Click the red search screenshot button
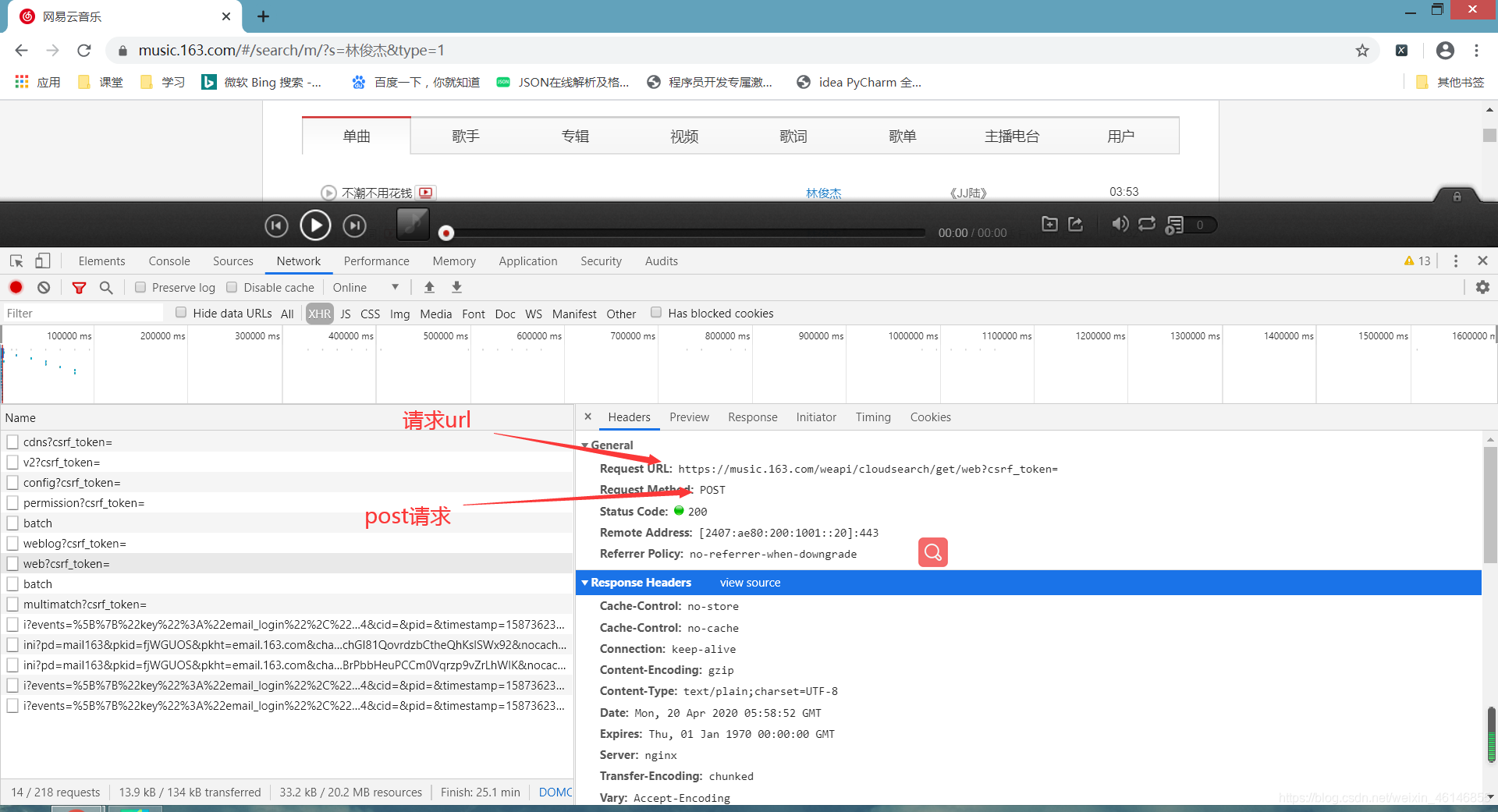Viewport: 1498px width, 812px height. click(x=933, y=552)
